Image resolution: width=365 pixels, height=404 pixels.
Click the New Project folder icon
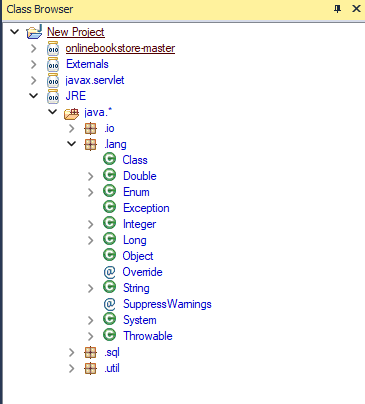(x=34, y=32)
